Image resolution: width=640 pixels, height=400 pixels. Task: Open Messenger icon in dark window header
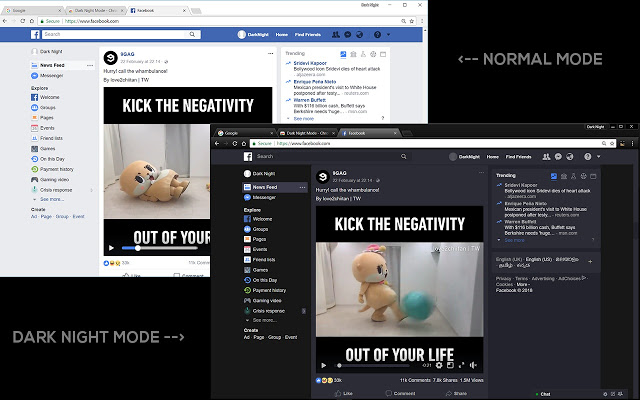(x=558, y=157)
